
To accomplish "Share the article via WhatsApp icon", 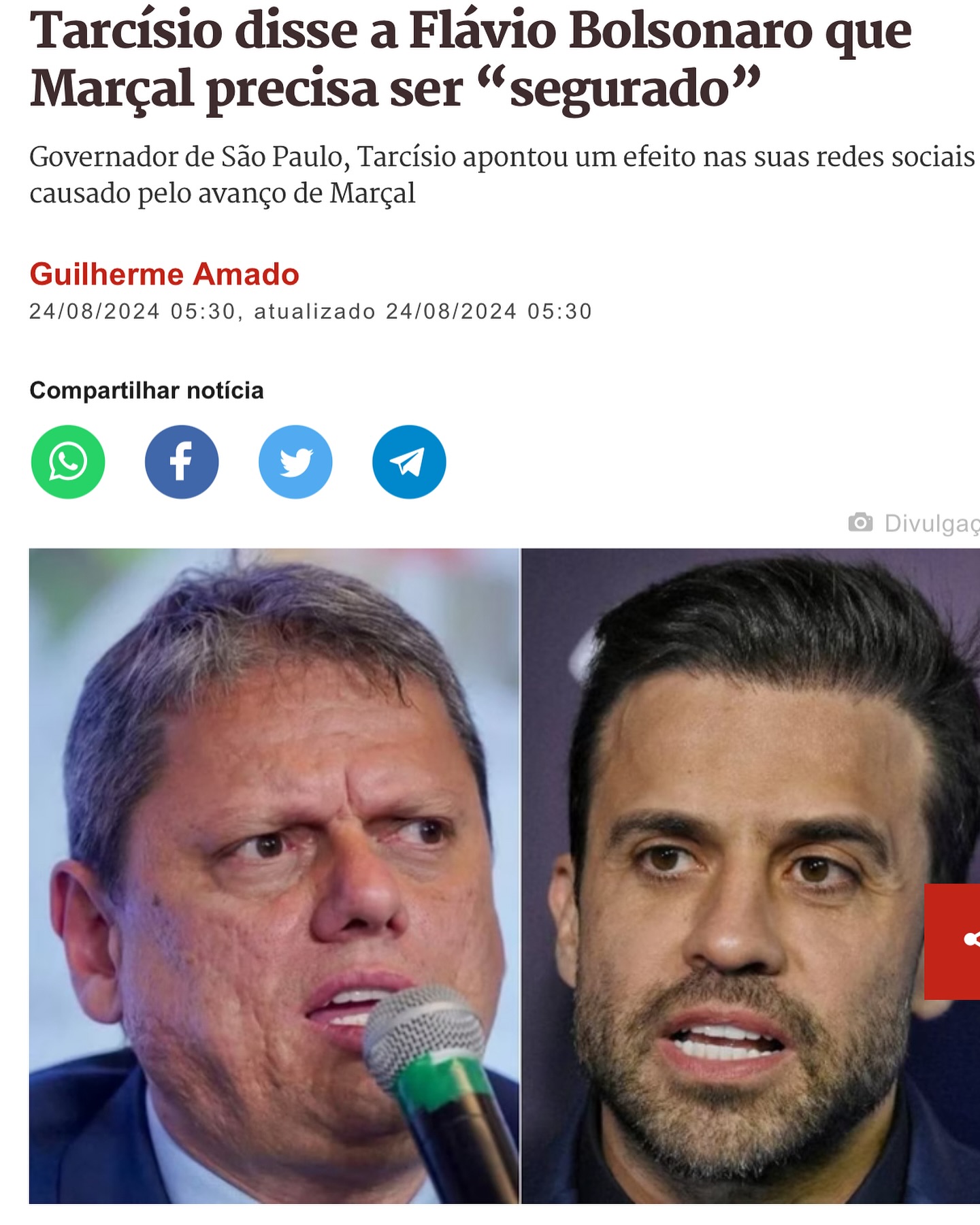I will pos(68,462).
